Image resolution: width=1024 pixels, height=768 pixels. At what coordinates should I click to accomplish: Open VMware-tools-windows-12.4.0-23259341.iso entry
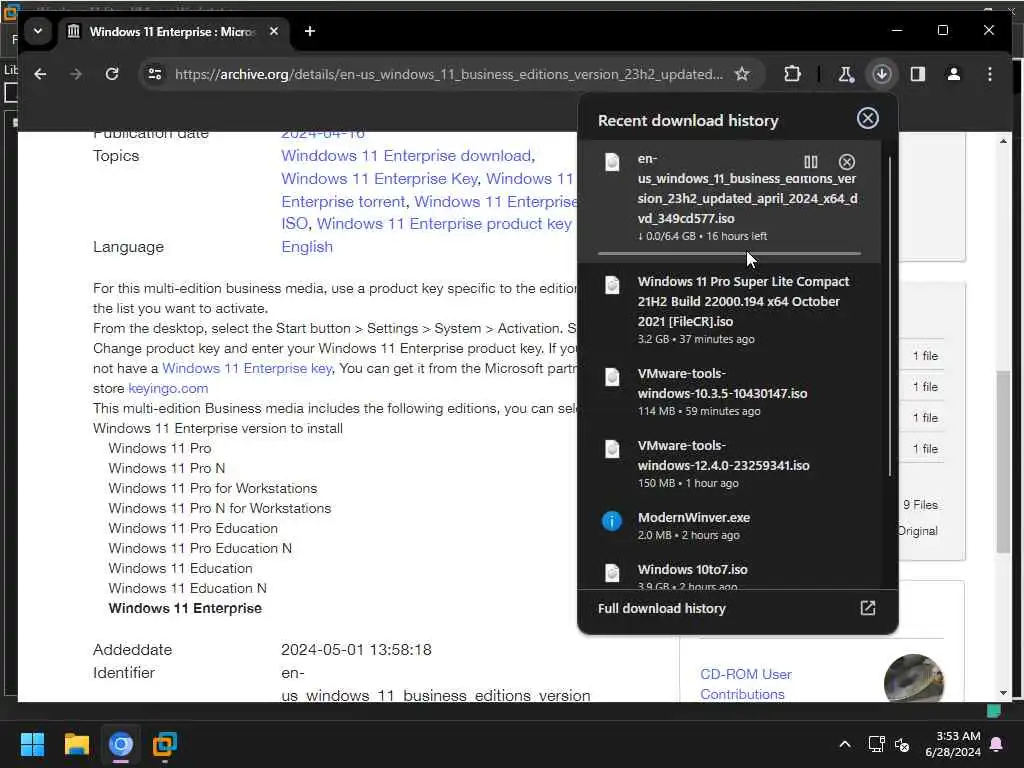click(x=729, y=464)
